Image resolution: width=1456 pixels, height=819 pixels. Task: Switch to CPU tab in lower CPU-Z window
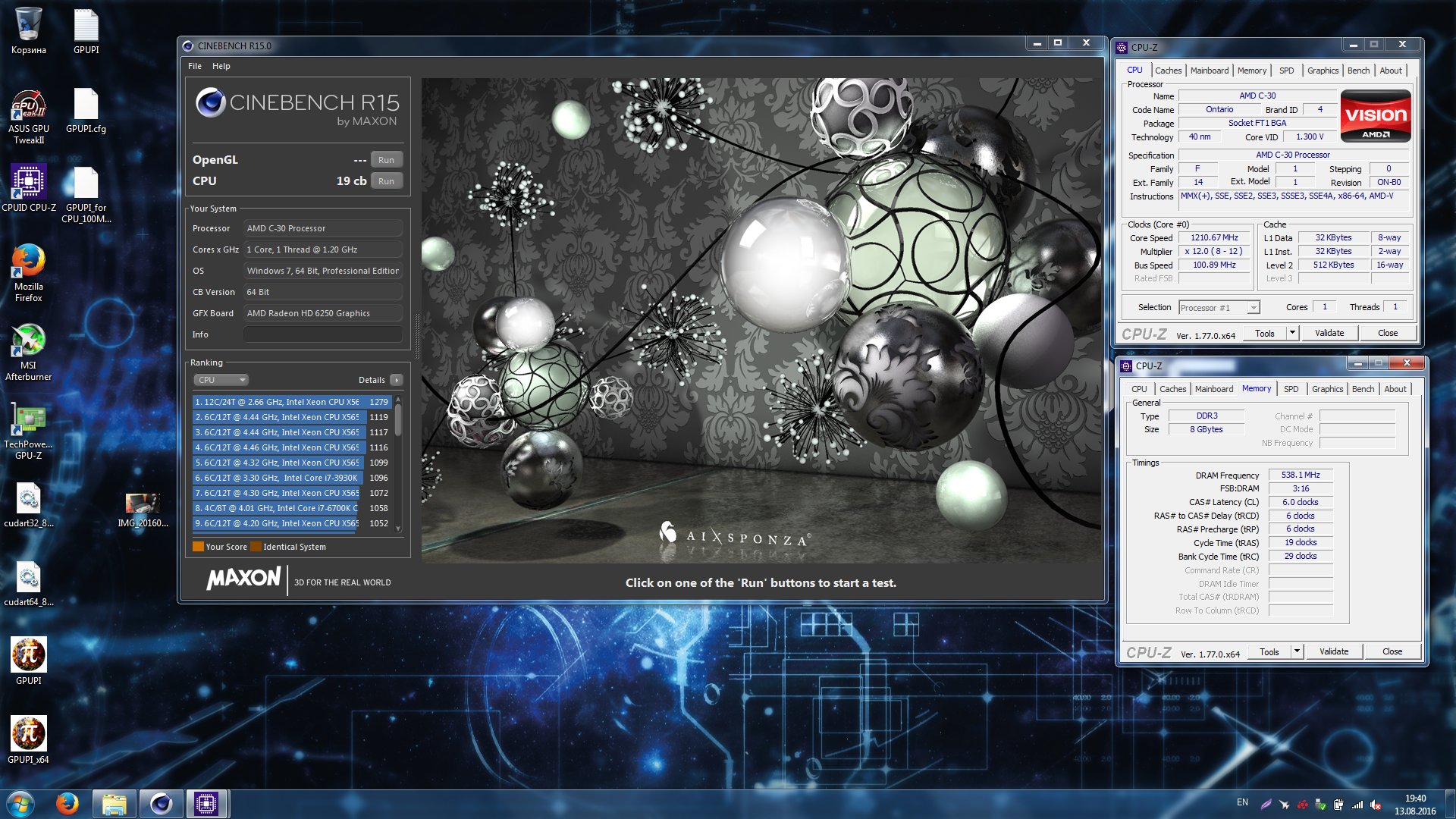(x=1139, y=389)
